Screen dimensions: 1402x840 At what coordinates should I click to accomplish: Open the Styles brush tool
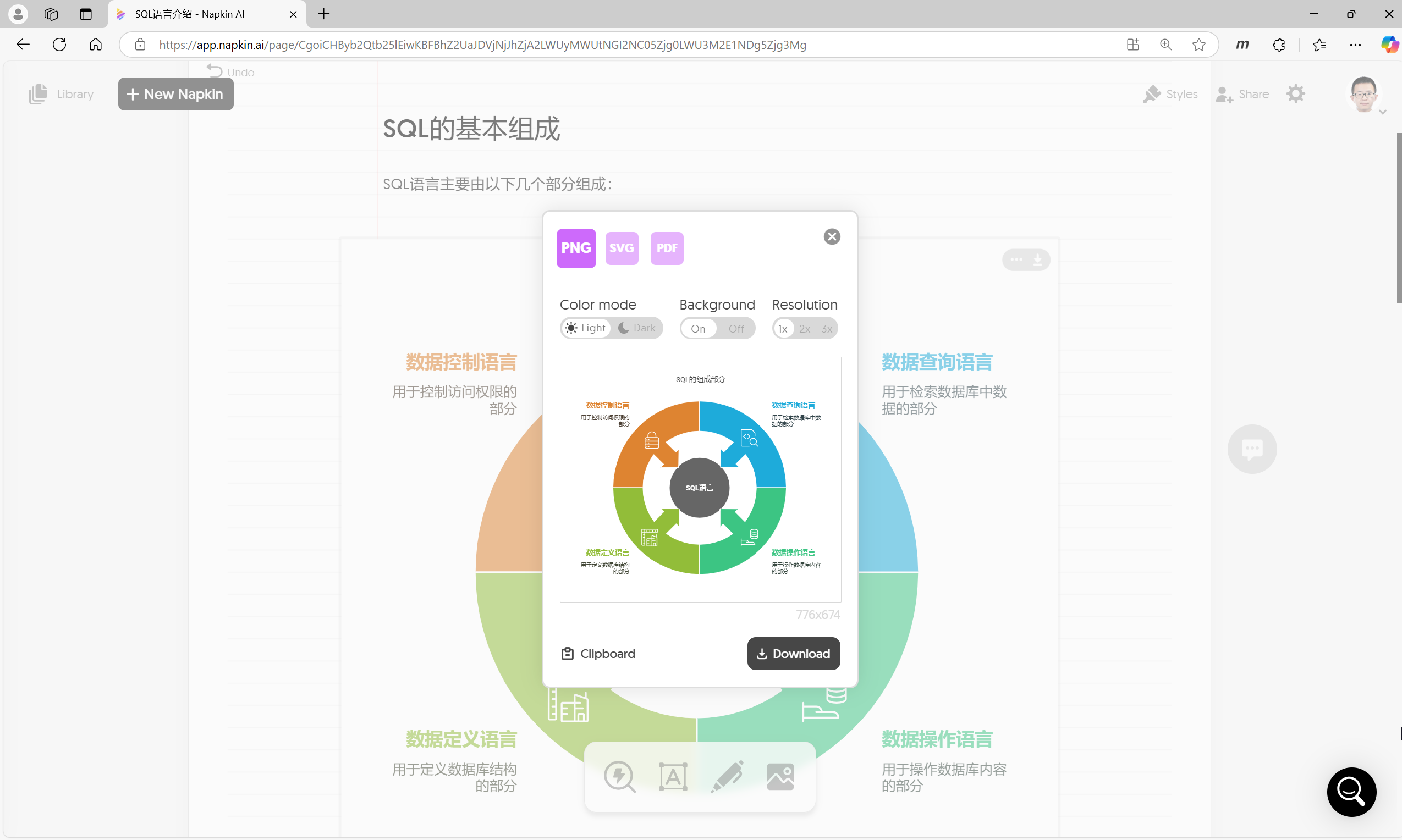tap(1170, 94)
